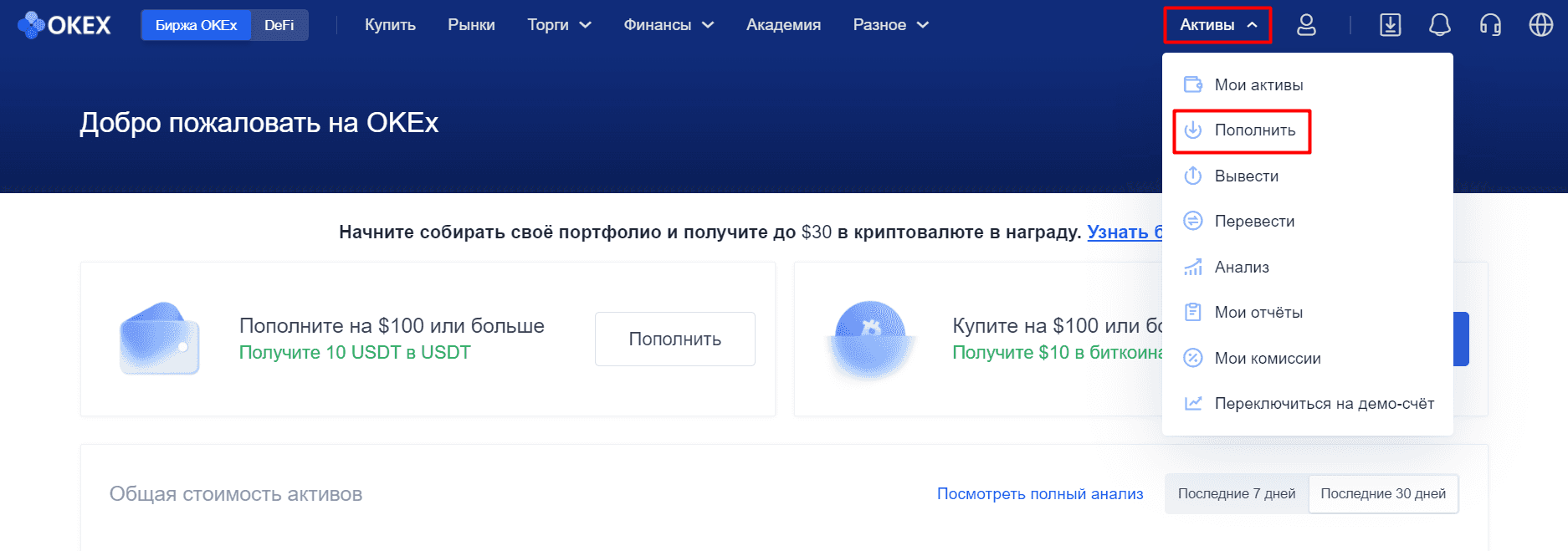Open the language globe icon
1568x551 pixels.
coord(1541,25)
